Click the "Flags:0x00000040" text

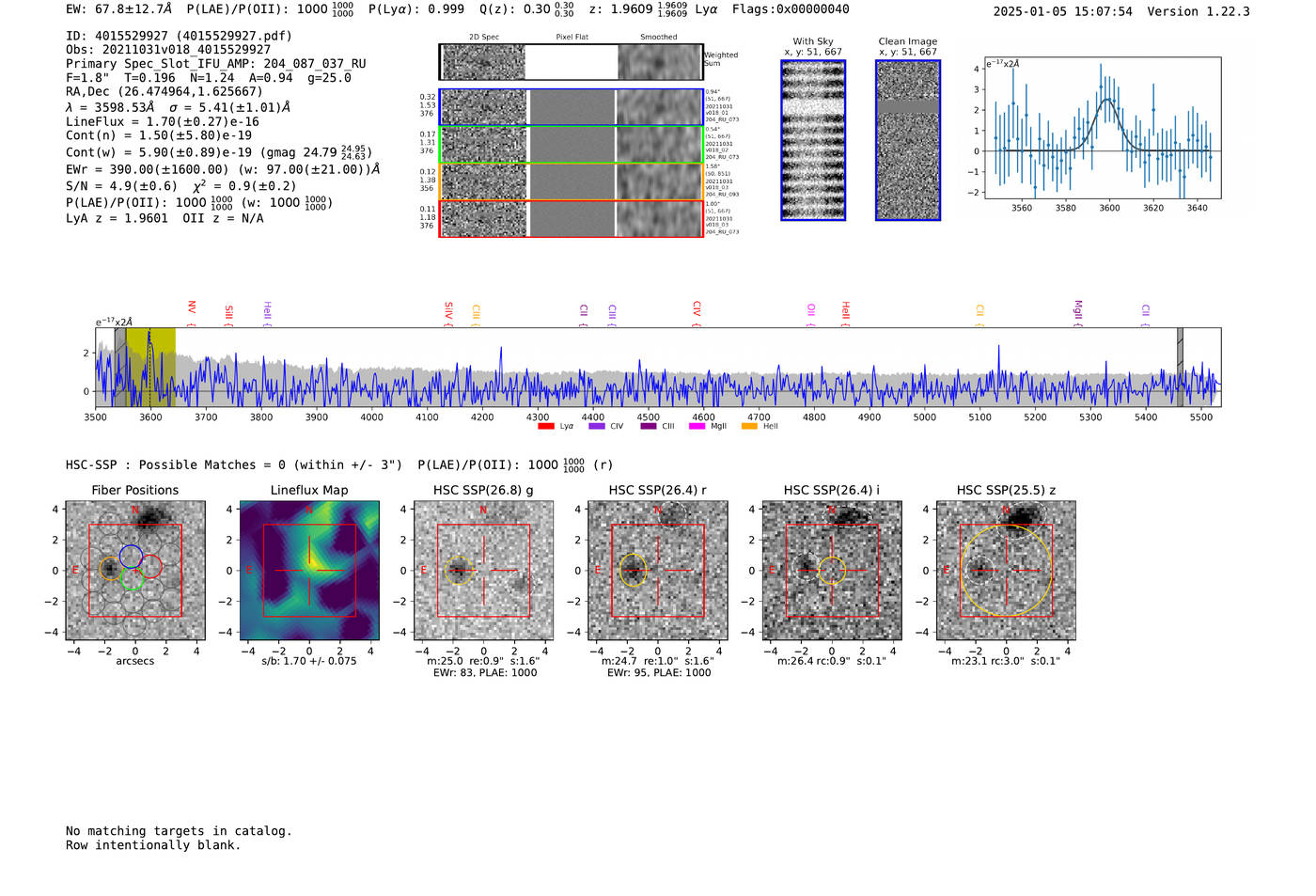point(791,9)
